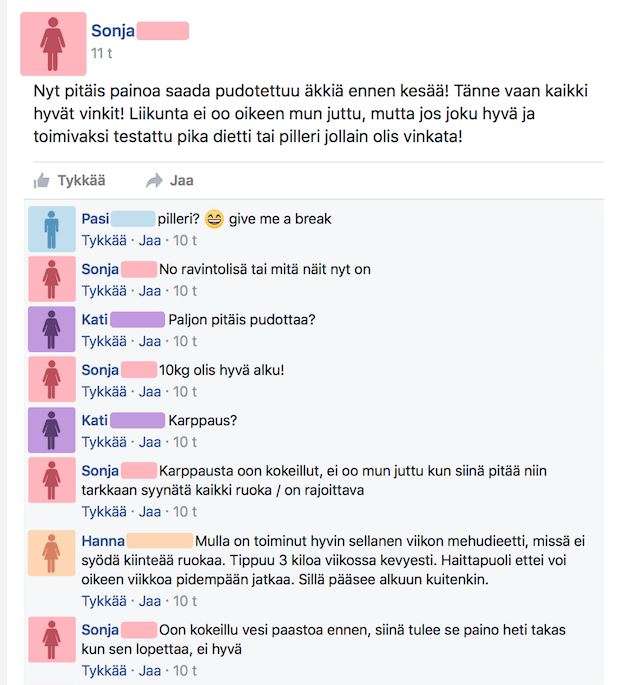619x685 pixels.
Task: Click Kati's purple avatar on Paljon pitäis pudottaa comment
Action: [52, 329]
